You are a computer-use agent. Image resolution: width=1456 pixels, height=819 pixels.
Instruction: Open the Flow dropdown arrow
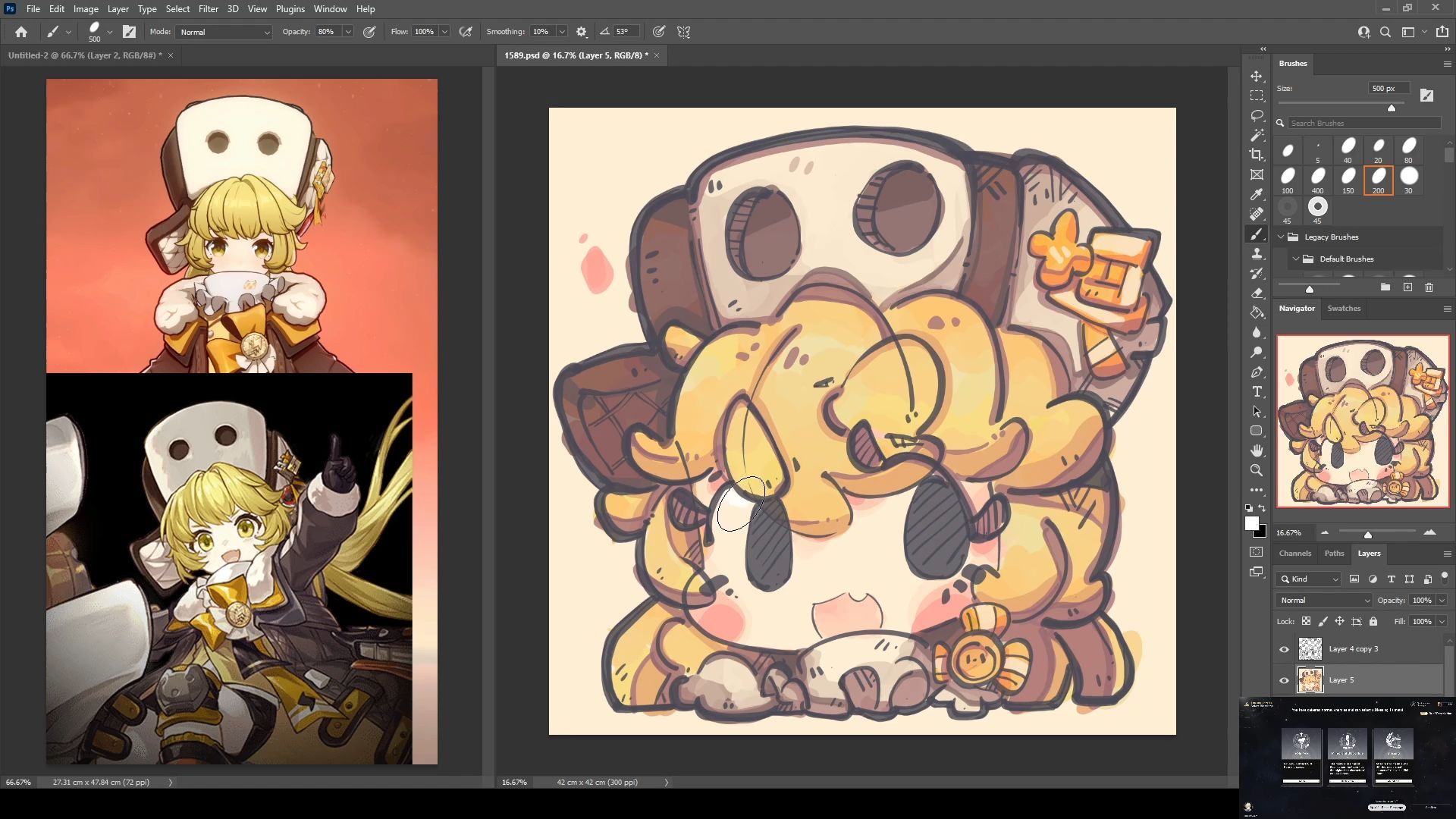[444, 32]
